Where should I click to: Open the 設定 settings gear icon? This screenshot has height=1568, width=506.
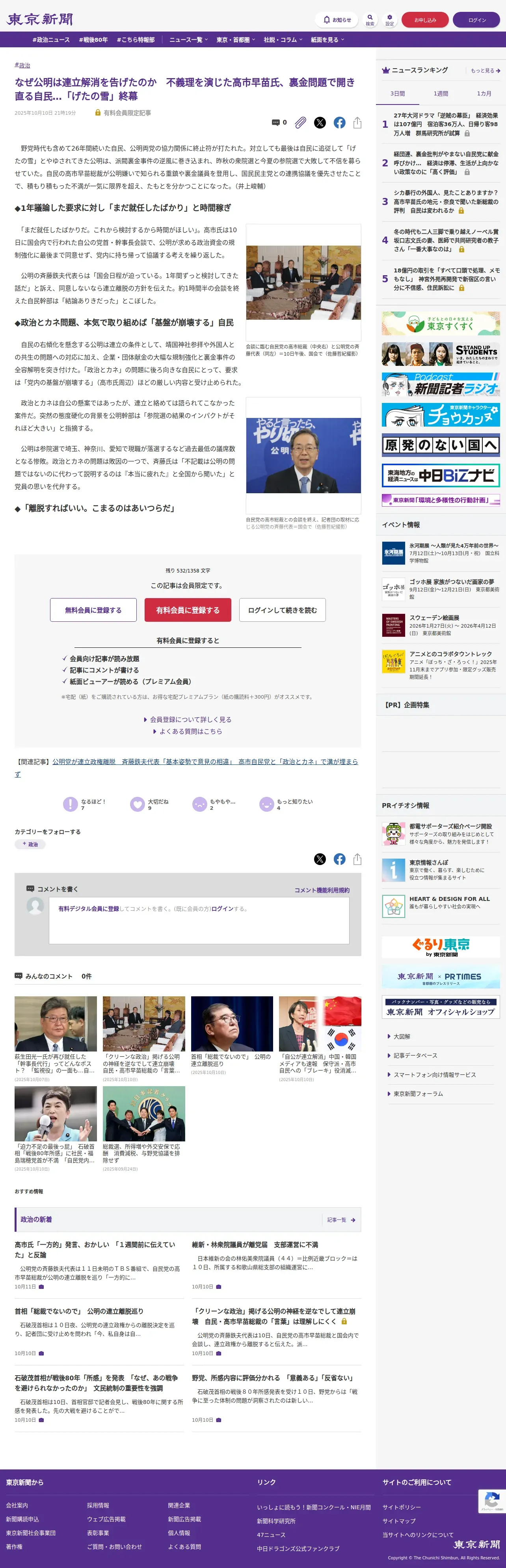[x=390, y=19]
